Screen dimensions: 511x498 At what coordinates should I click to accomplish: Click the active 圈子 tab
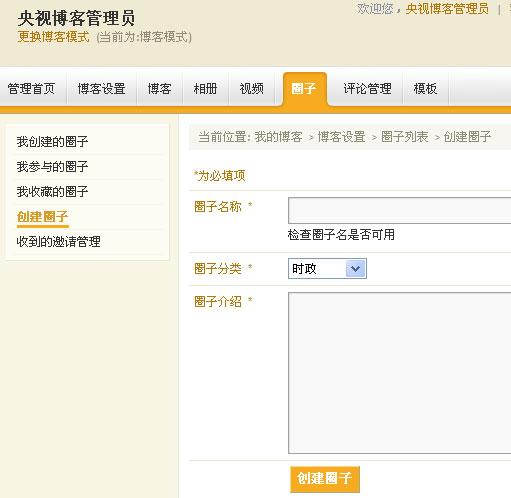click(x=305, y=89)
